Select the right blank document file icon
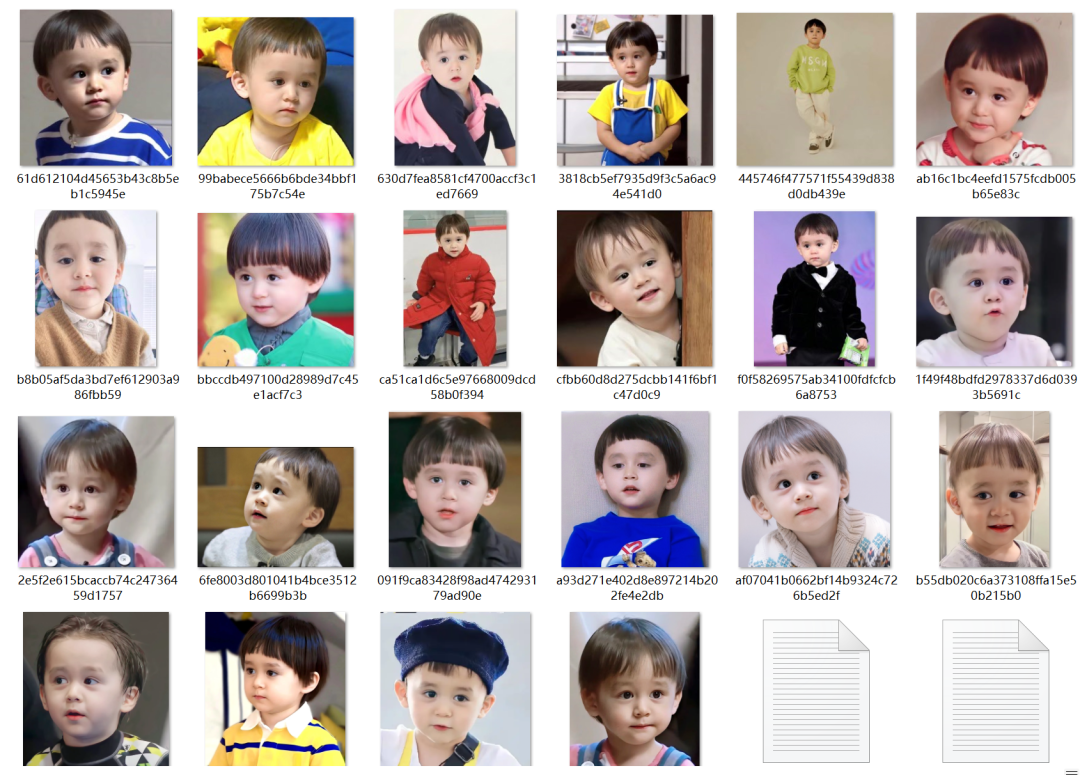Screen dimensions: 1080x775 pyautogui.click(x=995, y=691)
